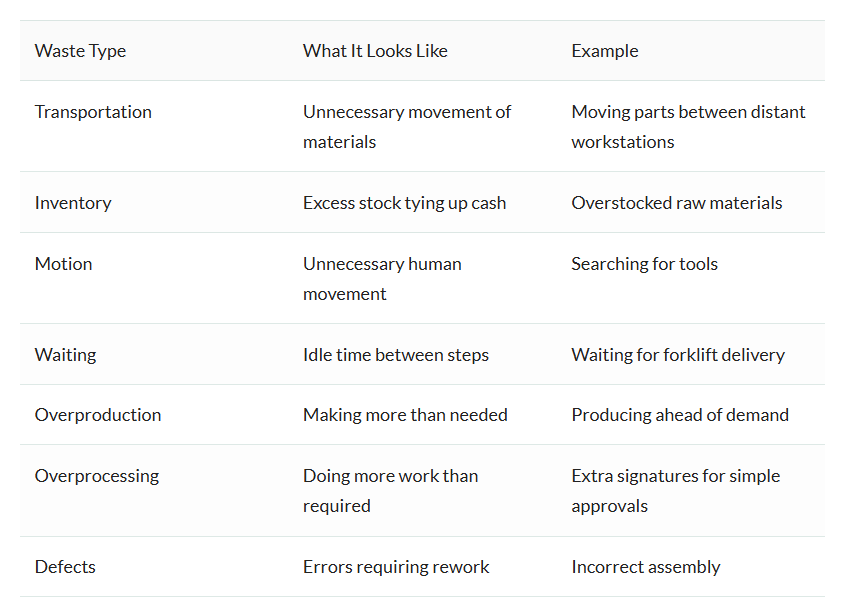
Task: Select the "Inventory" row label
Action: (x=73, y=203)
